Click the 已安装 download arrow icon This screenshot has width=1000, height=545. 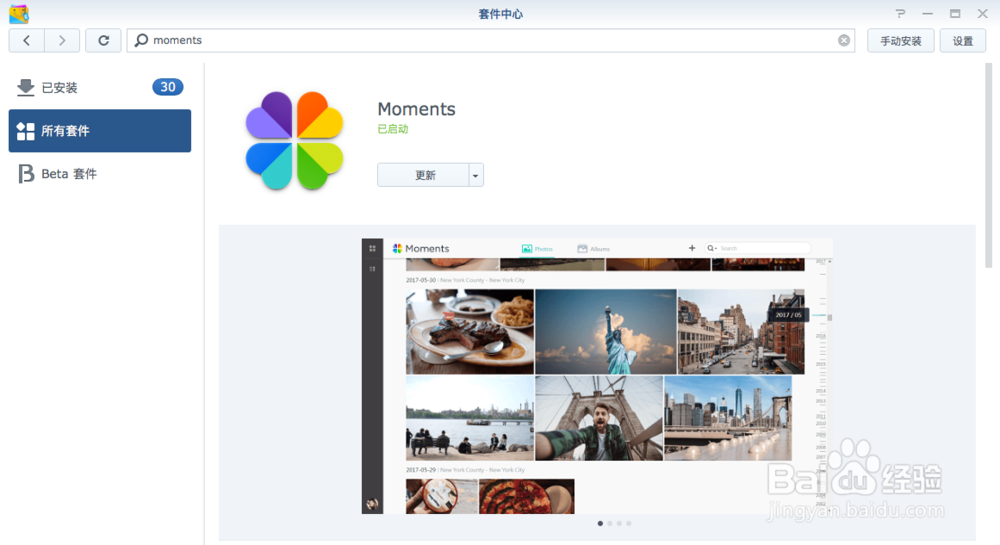pyautogui.click(x=26, y=87)
